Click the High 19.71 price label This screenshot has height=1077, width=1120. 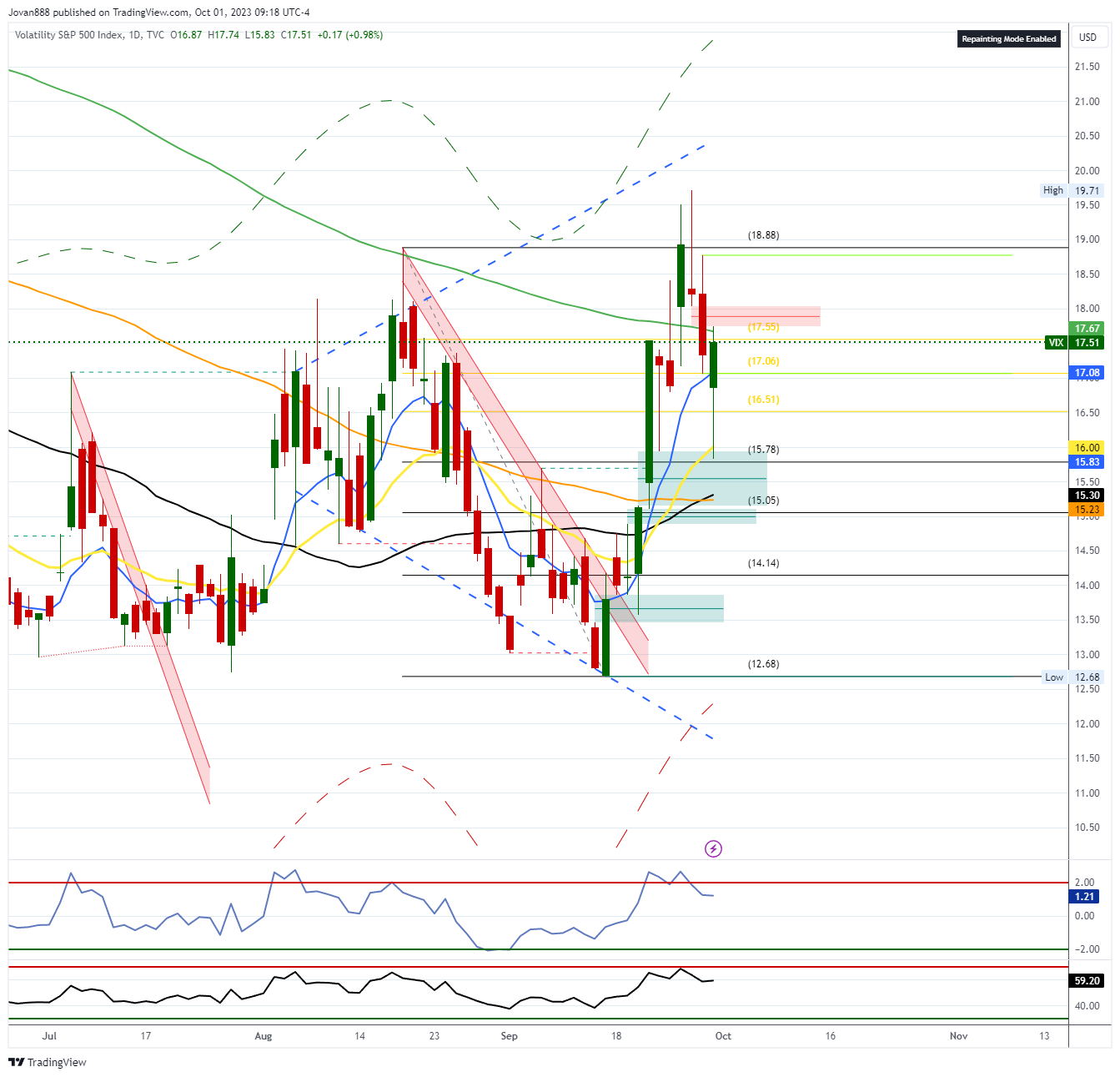pos(1072,190)
